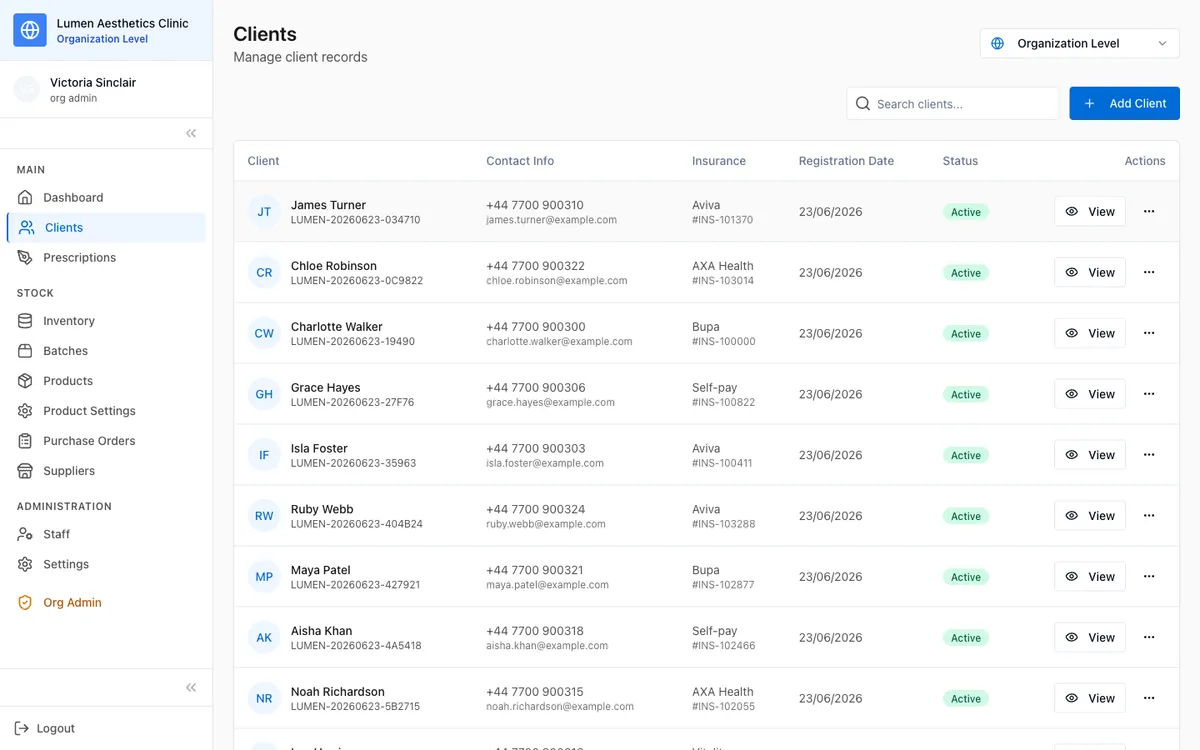View James Turner's record
The image size is (1200, 750).
[1090, 211]
